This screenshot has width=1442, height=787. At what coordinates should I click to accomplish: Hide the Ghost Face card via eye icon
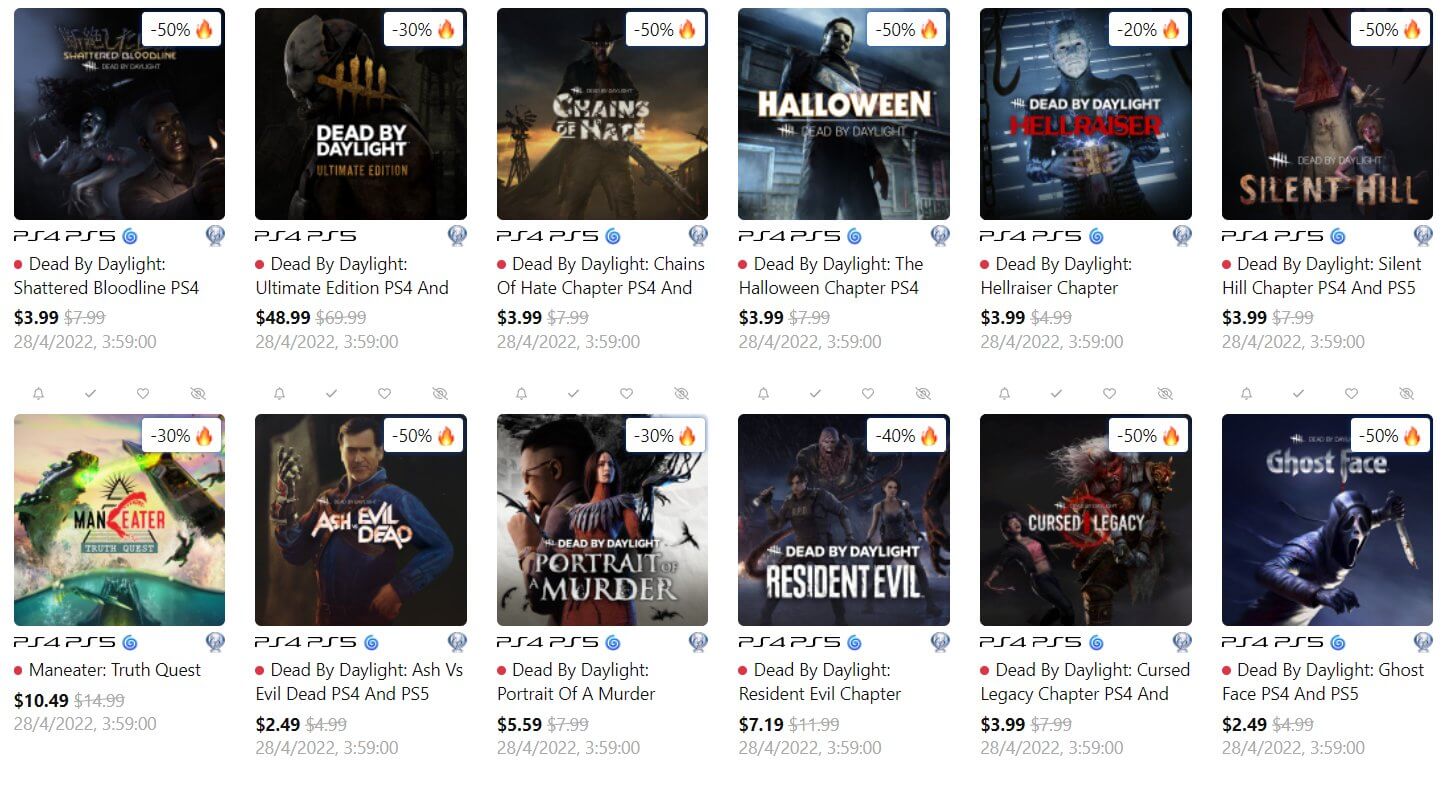tap(1406, 394)
